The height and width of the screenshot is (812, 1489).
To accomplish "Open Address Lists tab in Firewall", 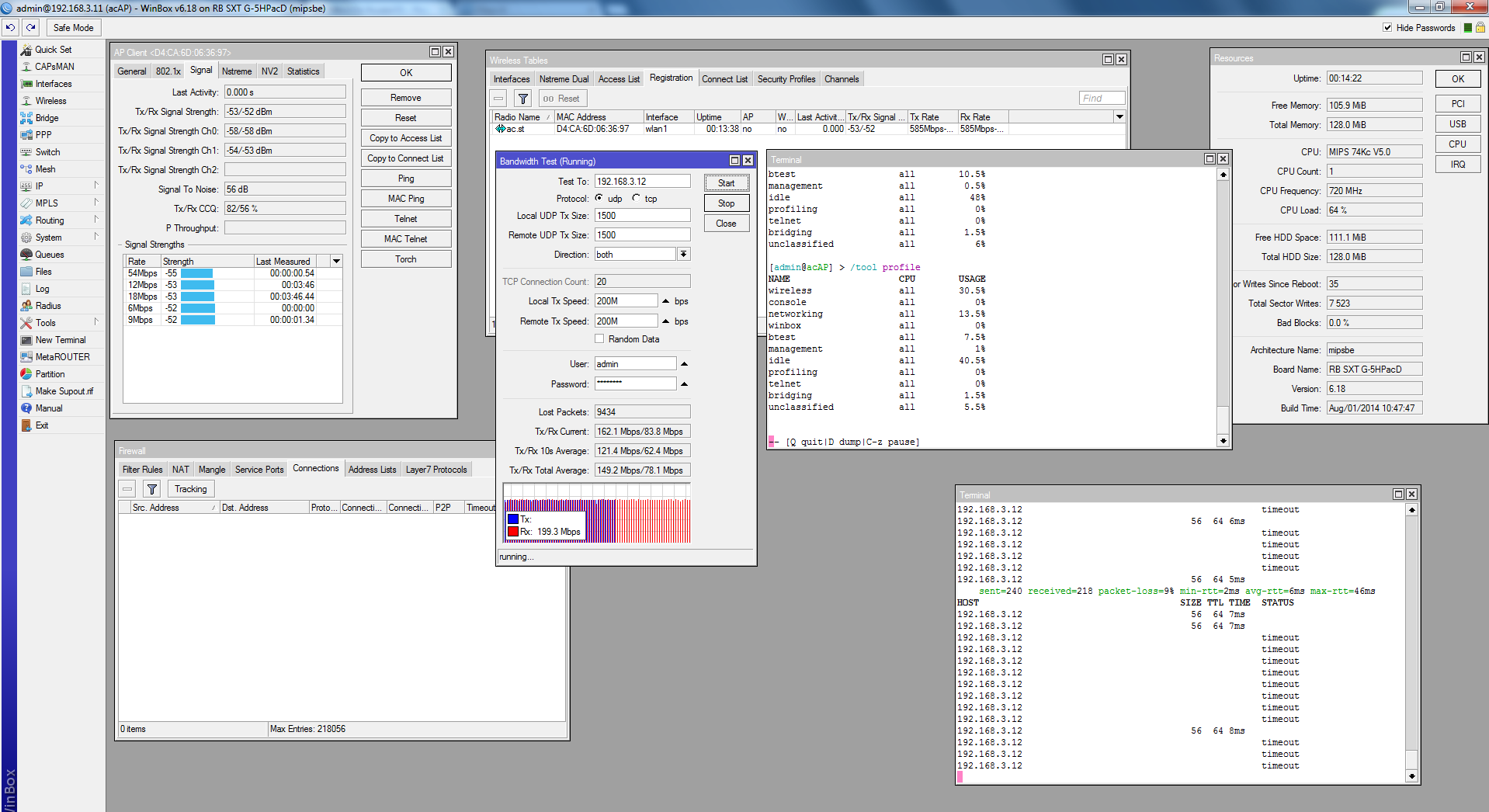I will pyautogui.click(x=372, y=470).
